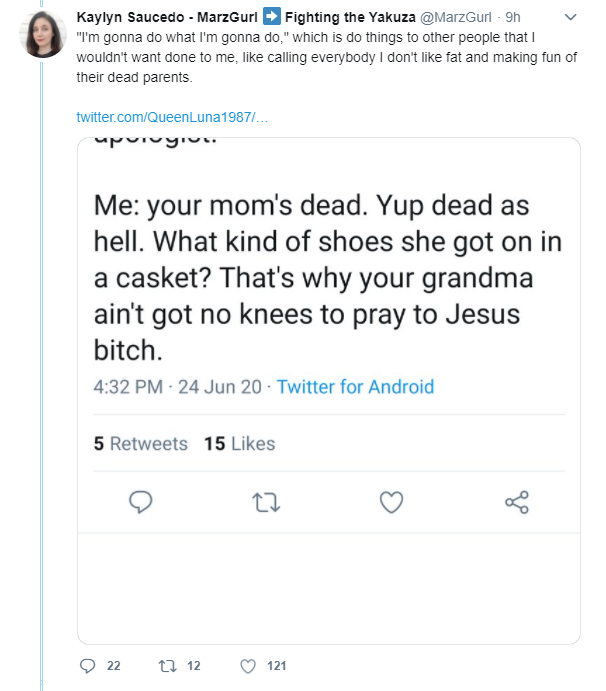Click the Kaylyn Saucedo - MarzGurl display name
The image size is (606, 691).
pos(167,17)
